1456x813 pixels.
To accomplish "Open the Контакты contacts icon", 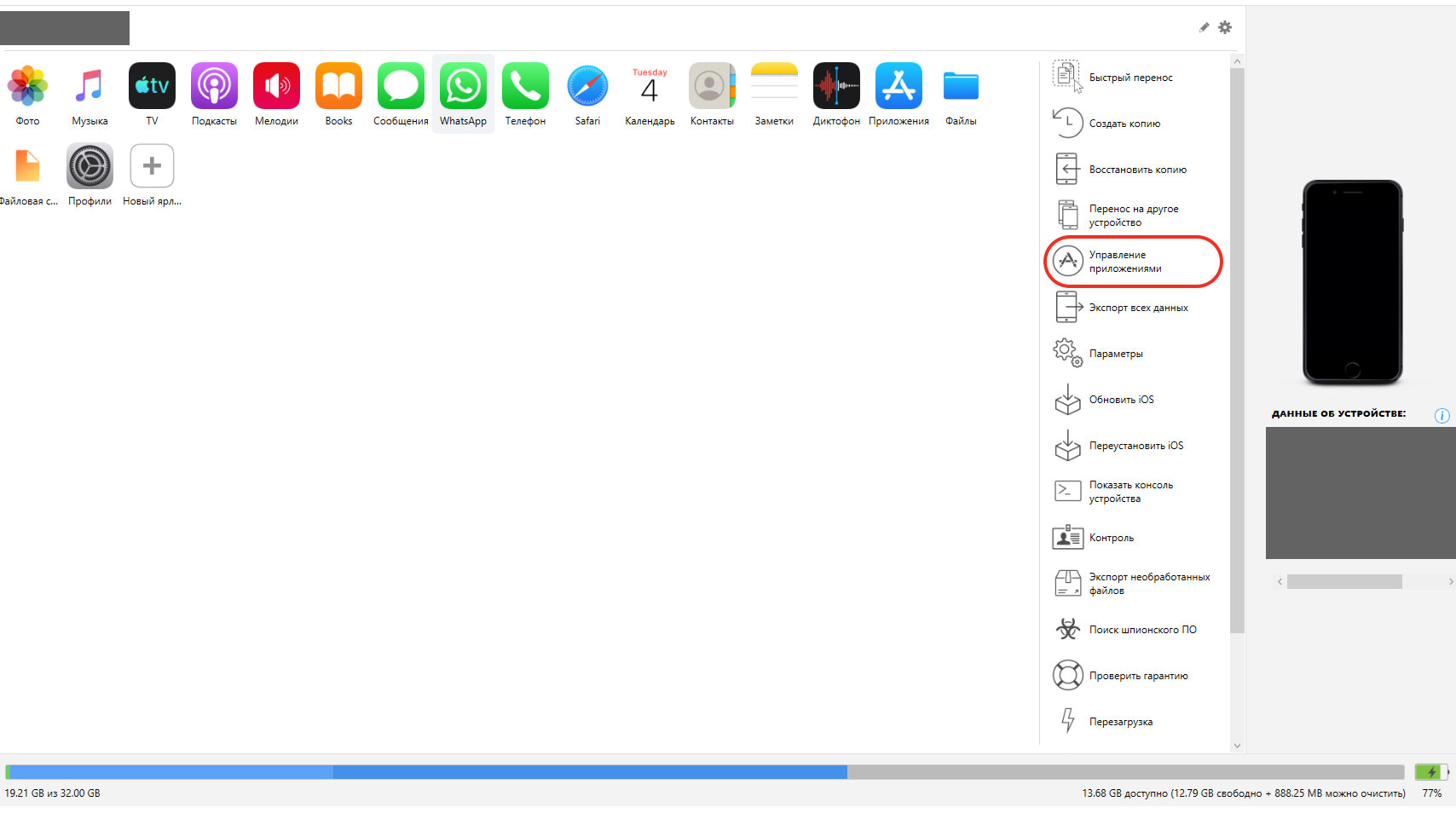I will click(712, 86).
